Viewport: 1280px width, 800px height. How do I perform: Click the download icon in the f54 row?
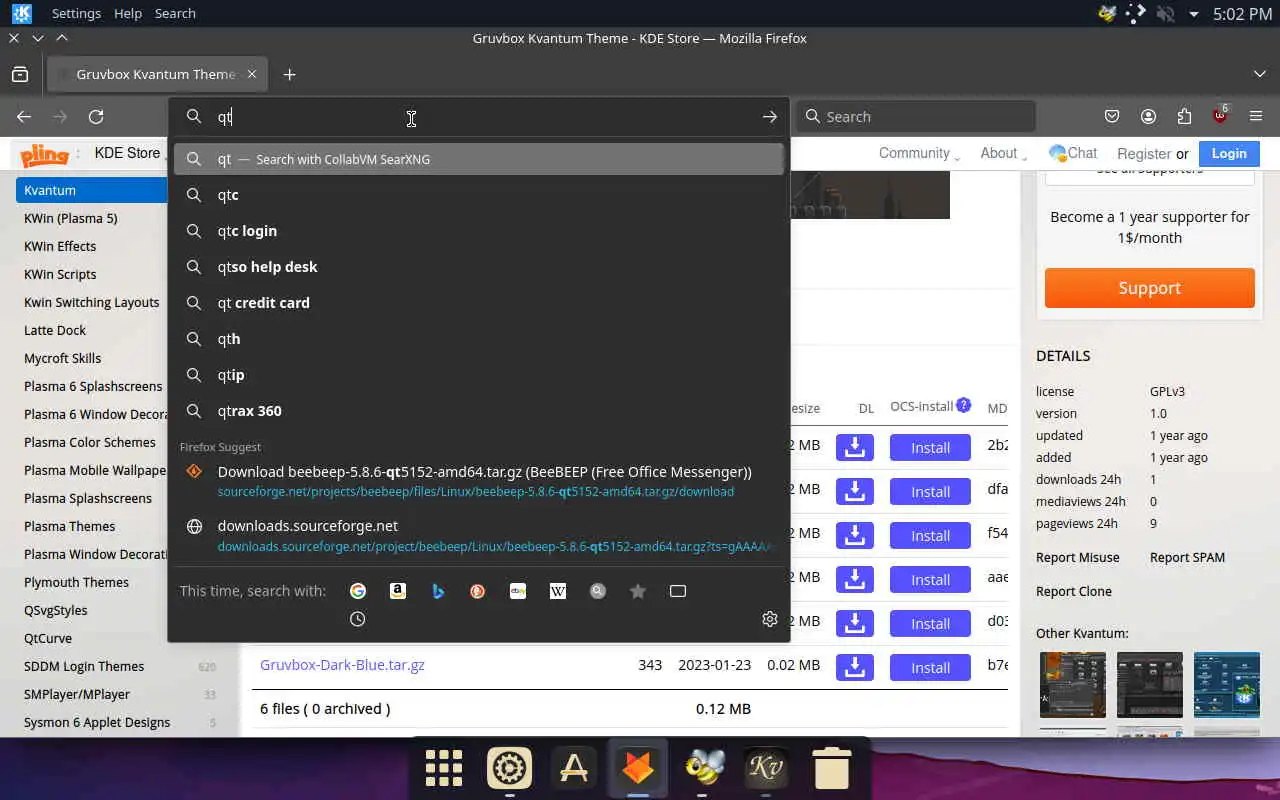[x=855, y=535]
